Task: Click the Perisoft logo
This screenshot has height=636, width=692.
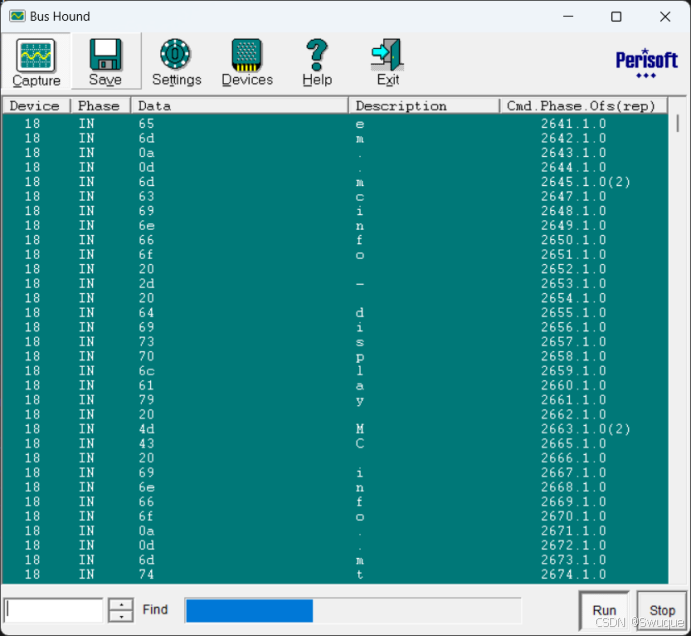Action: [647, 63]
